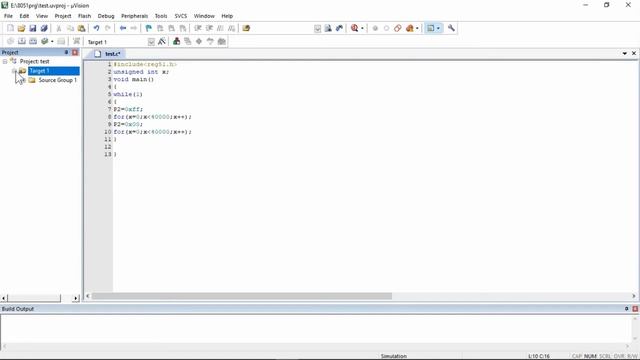The image size is (640, 360).
Task: Cut selection with the scissors icon
Action: point(59,28)
